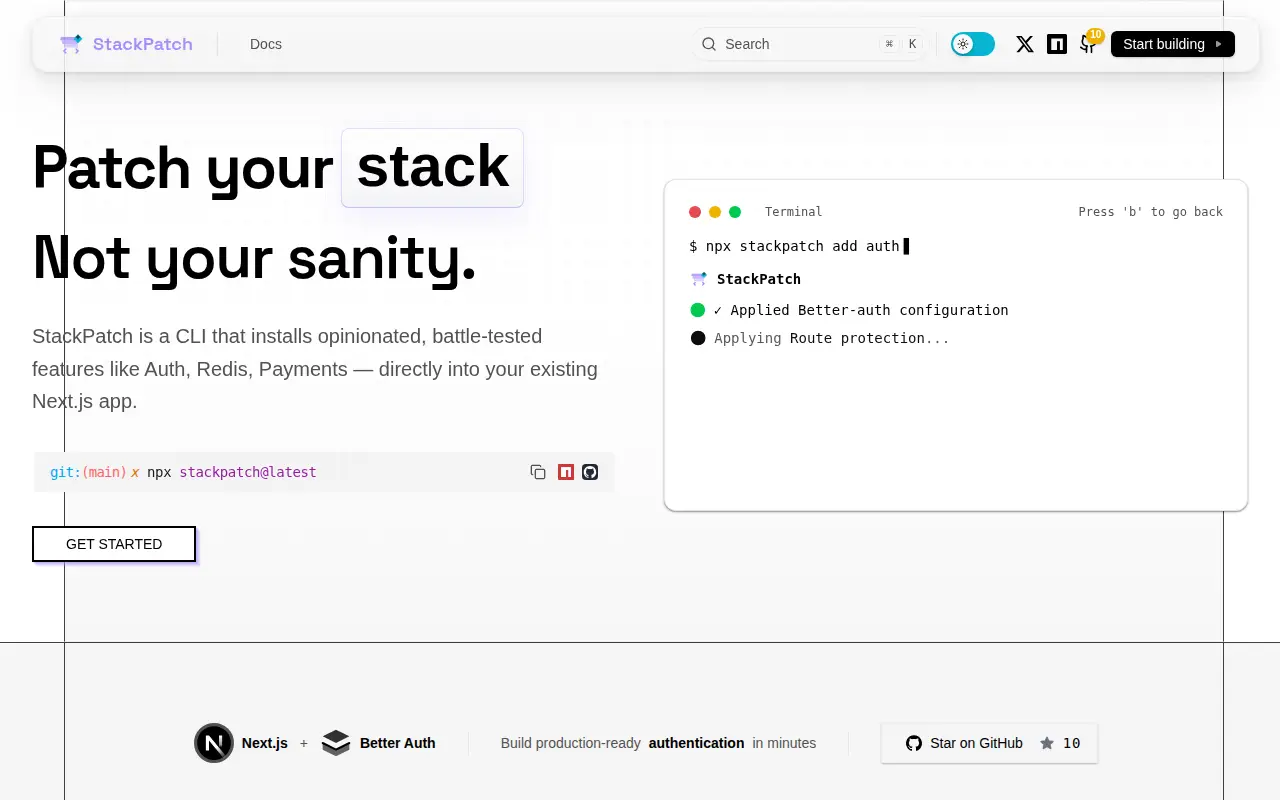This screenshot has height=800, width=1280.
Task: Click the black dot beside Applying Route protection
Action: click(698, 338)
